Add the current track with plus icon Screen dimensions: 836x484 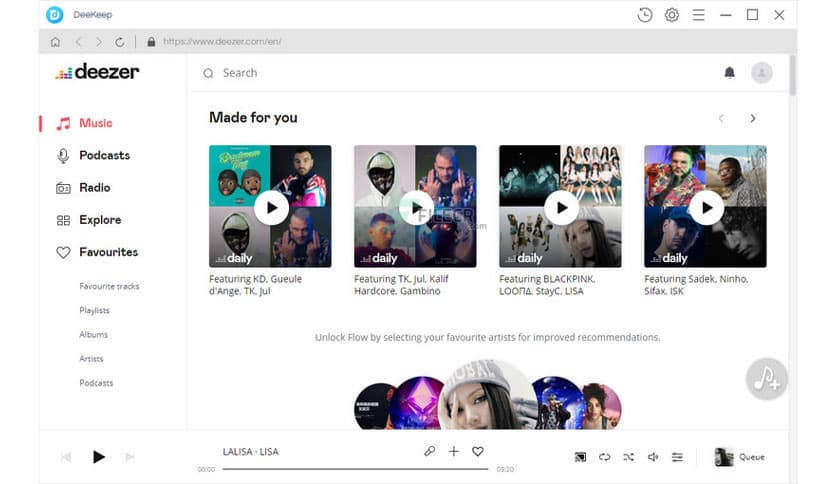click(x=454, y=451)
